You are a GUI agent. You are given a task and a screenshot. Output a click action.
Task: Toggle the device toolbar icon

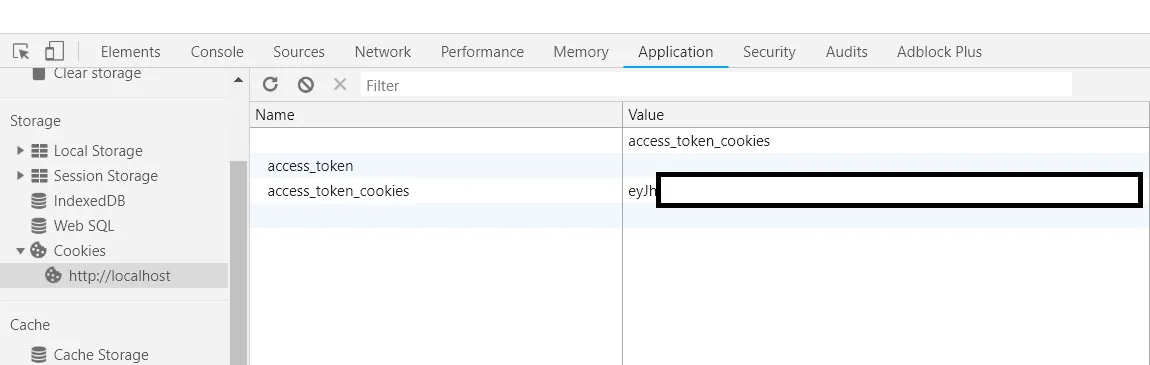coord(54,51)
